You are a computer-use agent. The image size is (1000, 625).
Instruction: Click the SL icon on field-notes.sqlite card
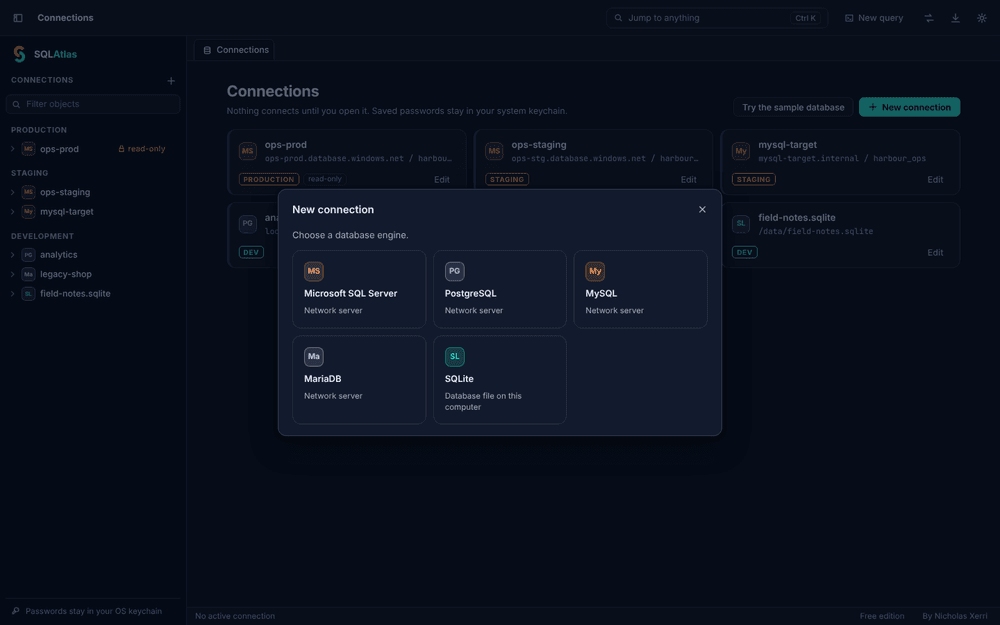point(740,224)
